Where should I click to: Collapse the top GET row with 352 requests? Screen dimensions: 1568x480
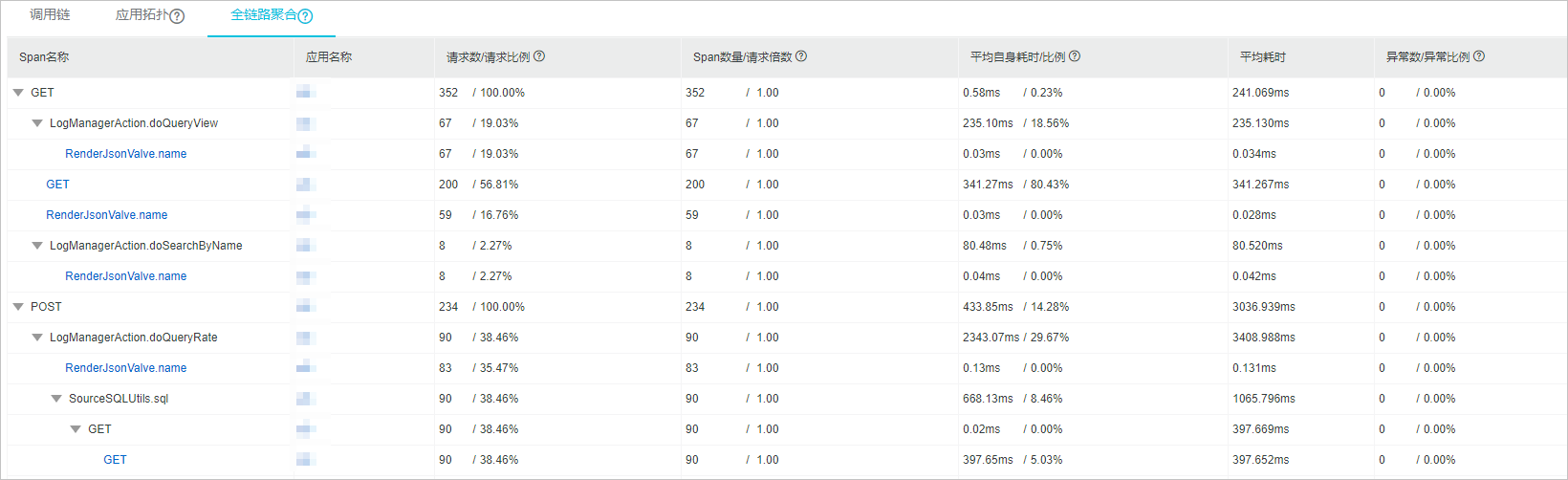coord(18,93)
